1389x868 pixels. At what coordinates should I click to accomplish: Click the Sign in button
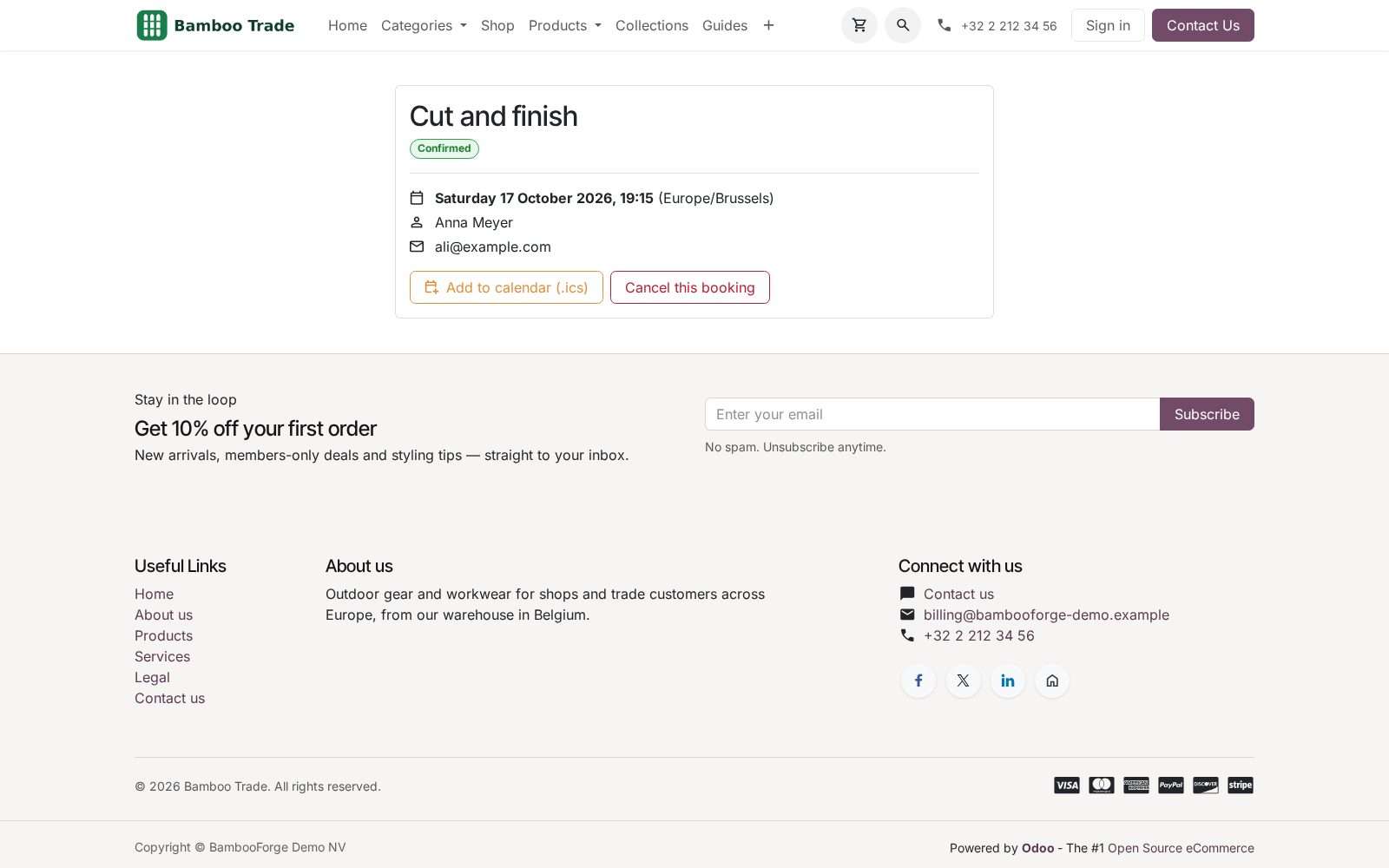pyautogui.click(x=1108, y=25)
